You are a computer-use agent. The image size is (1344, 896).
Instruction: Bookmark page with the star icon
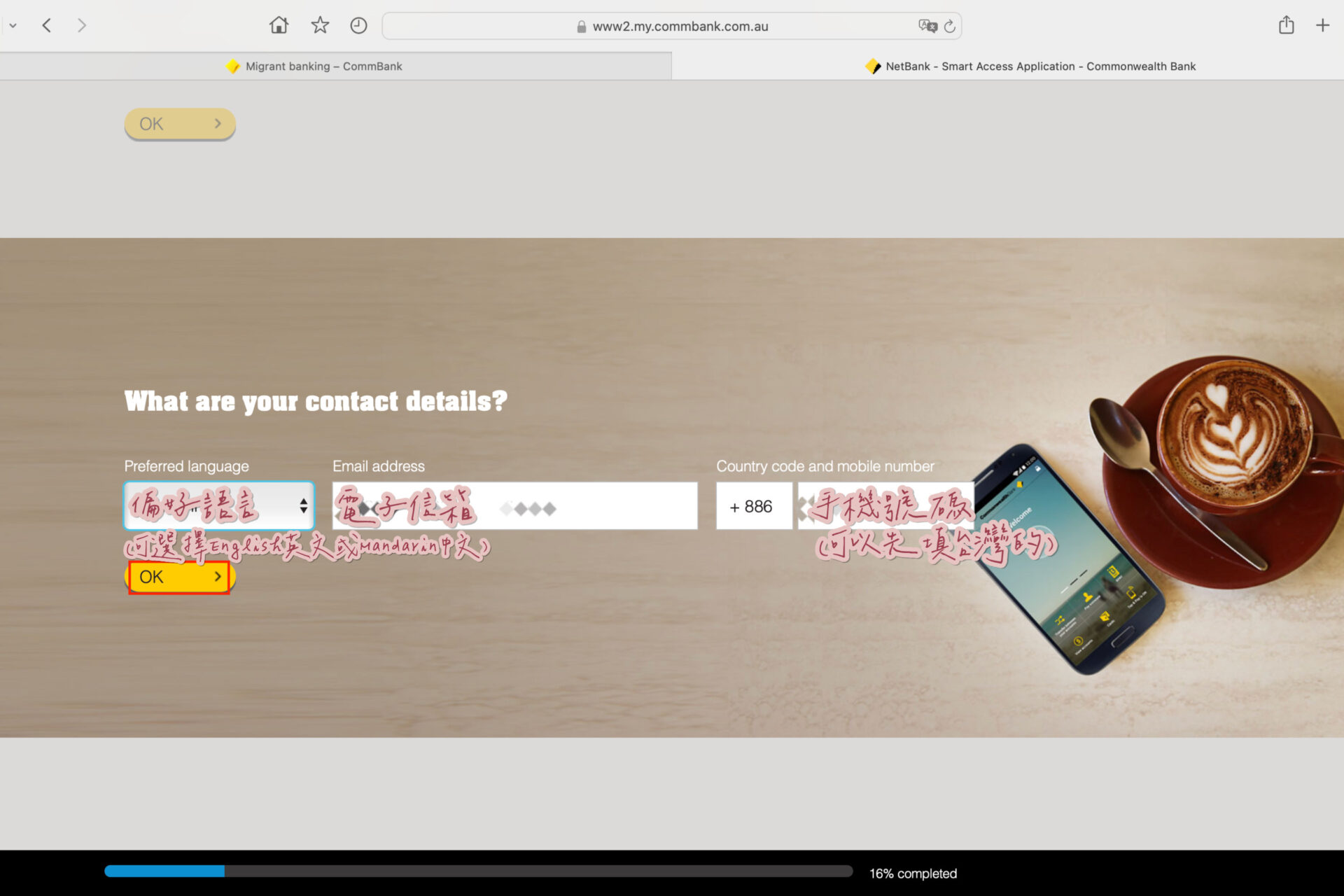[320, 26]
